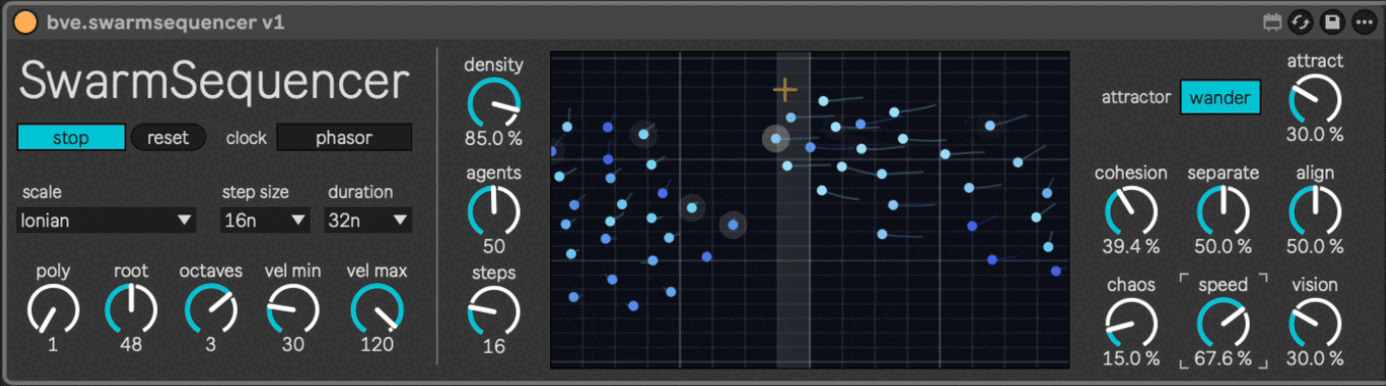
Task: Click the speed value 67.6 %
Action: pyautogui.click(x=1223, y=358)
